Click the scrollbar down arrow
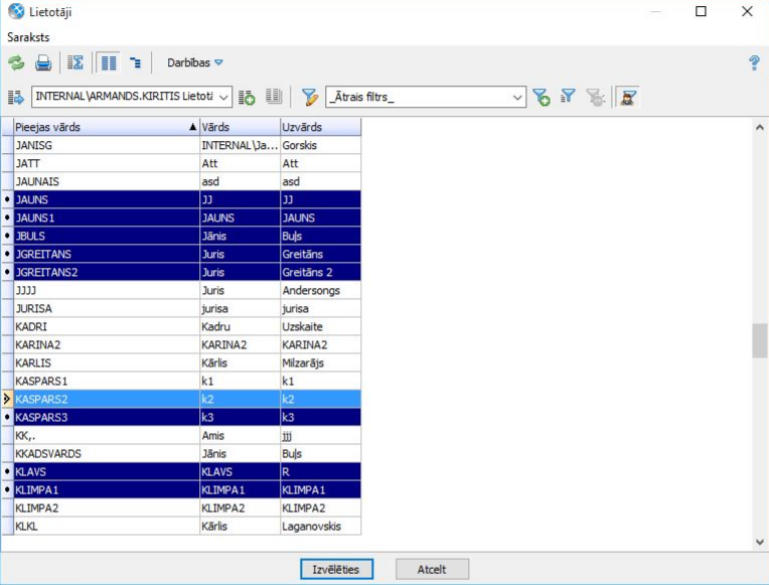The height and width of the screenshot is (585, 769). tap(760, 542)
